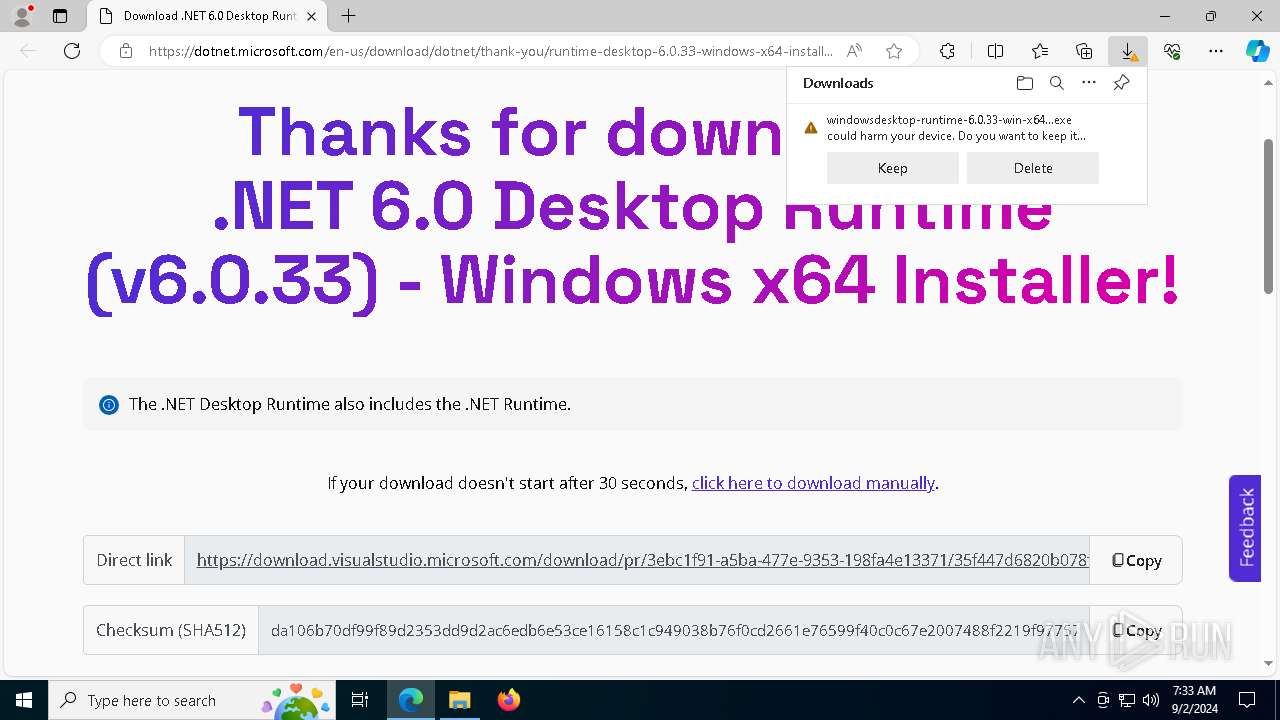Click the info icon in the notice
The height and width of the screenshot is (720, 1280).
pyautogui.click(x=109, y=405)
